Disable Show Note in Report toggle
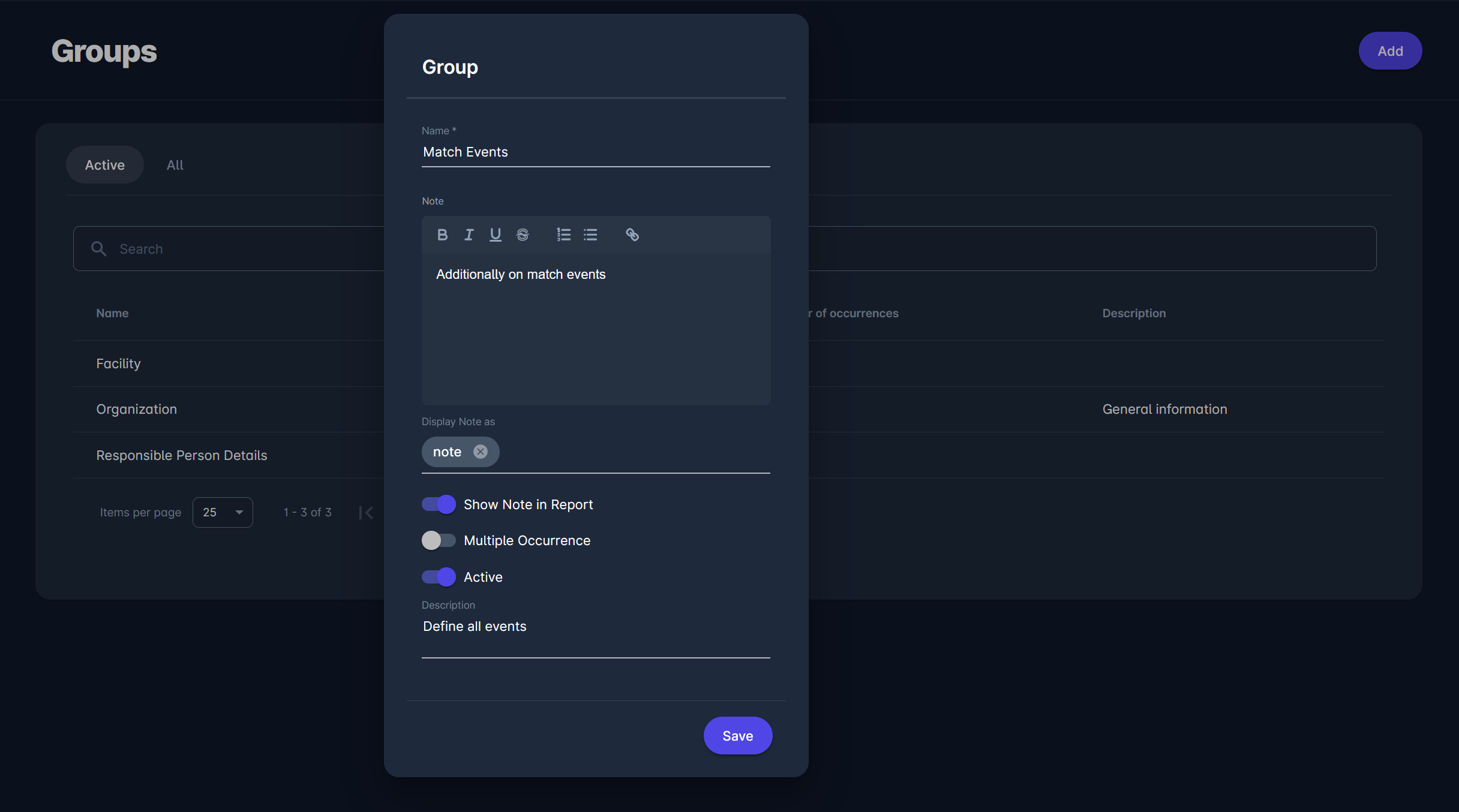The width and height of the screenshot is (1459, 812). click(x=439, y=504)
